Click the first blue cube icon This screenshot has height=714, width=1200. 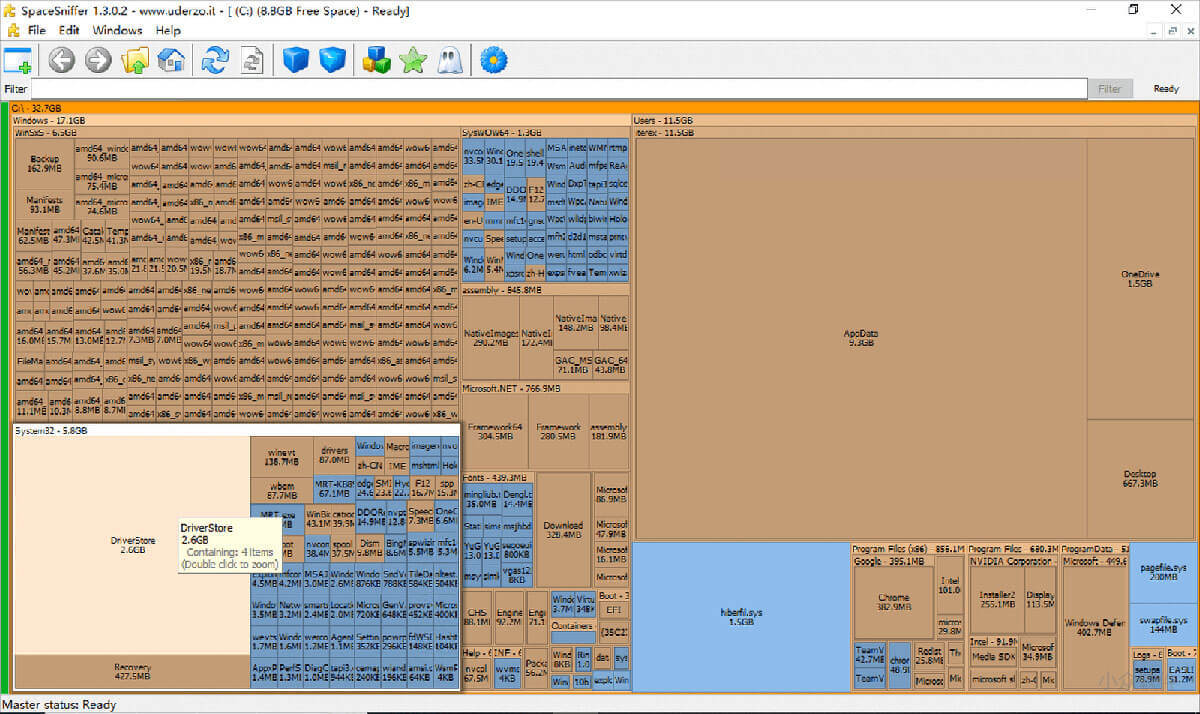[x=296, y=61]
